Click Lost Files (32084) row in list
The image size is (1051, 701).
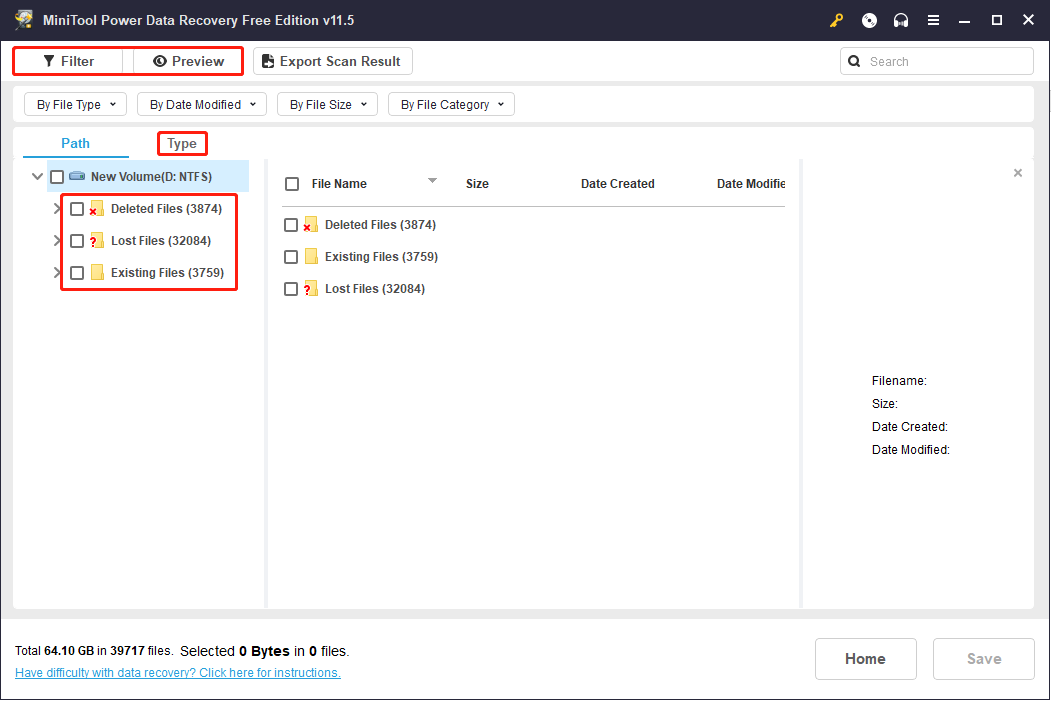[375, 289]
